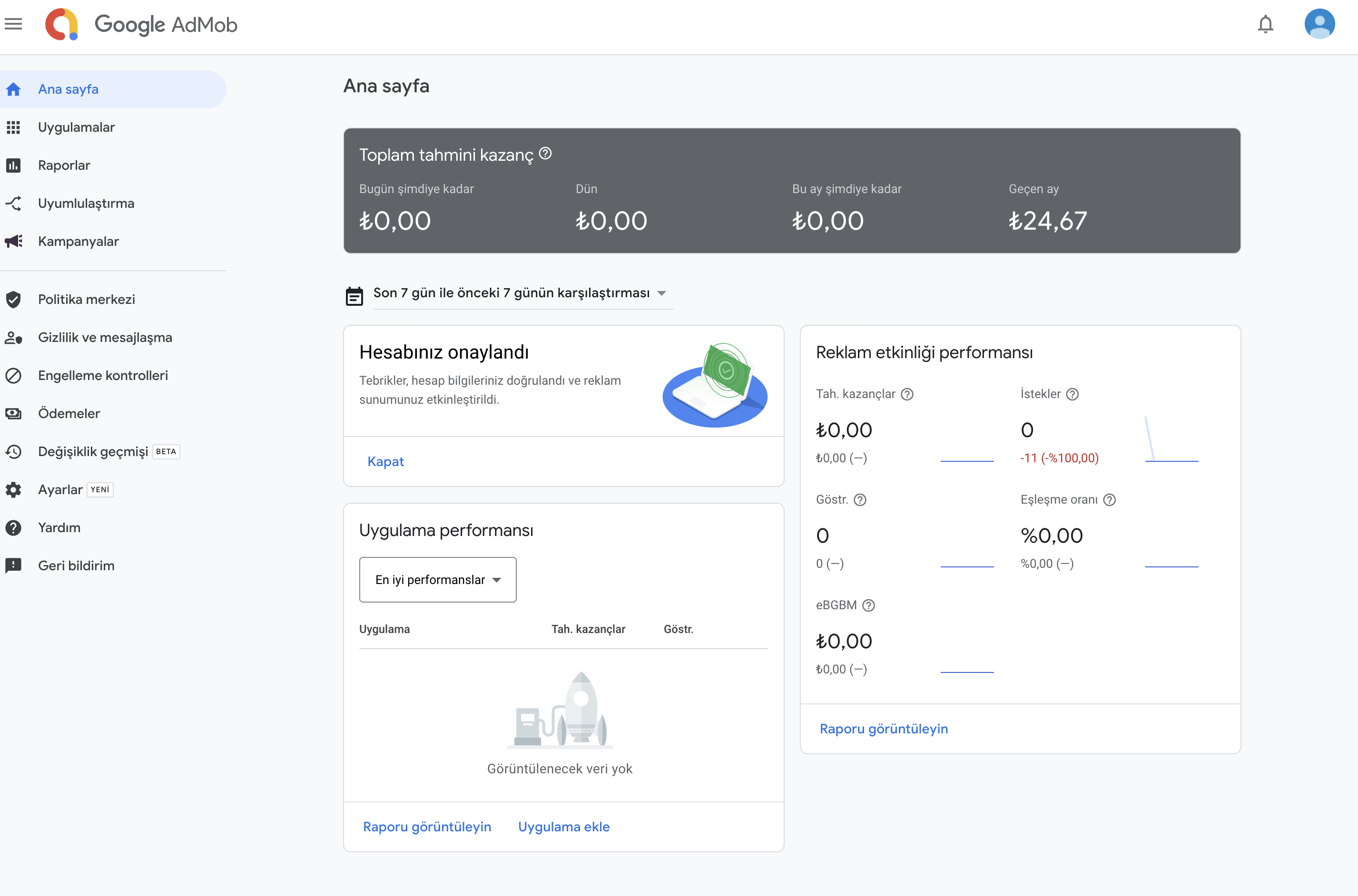
Task: Click help icon next to Toplam tahmini kazanç
Action: [545, 154]
